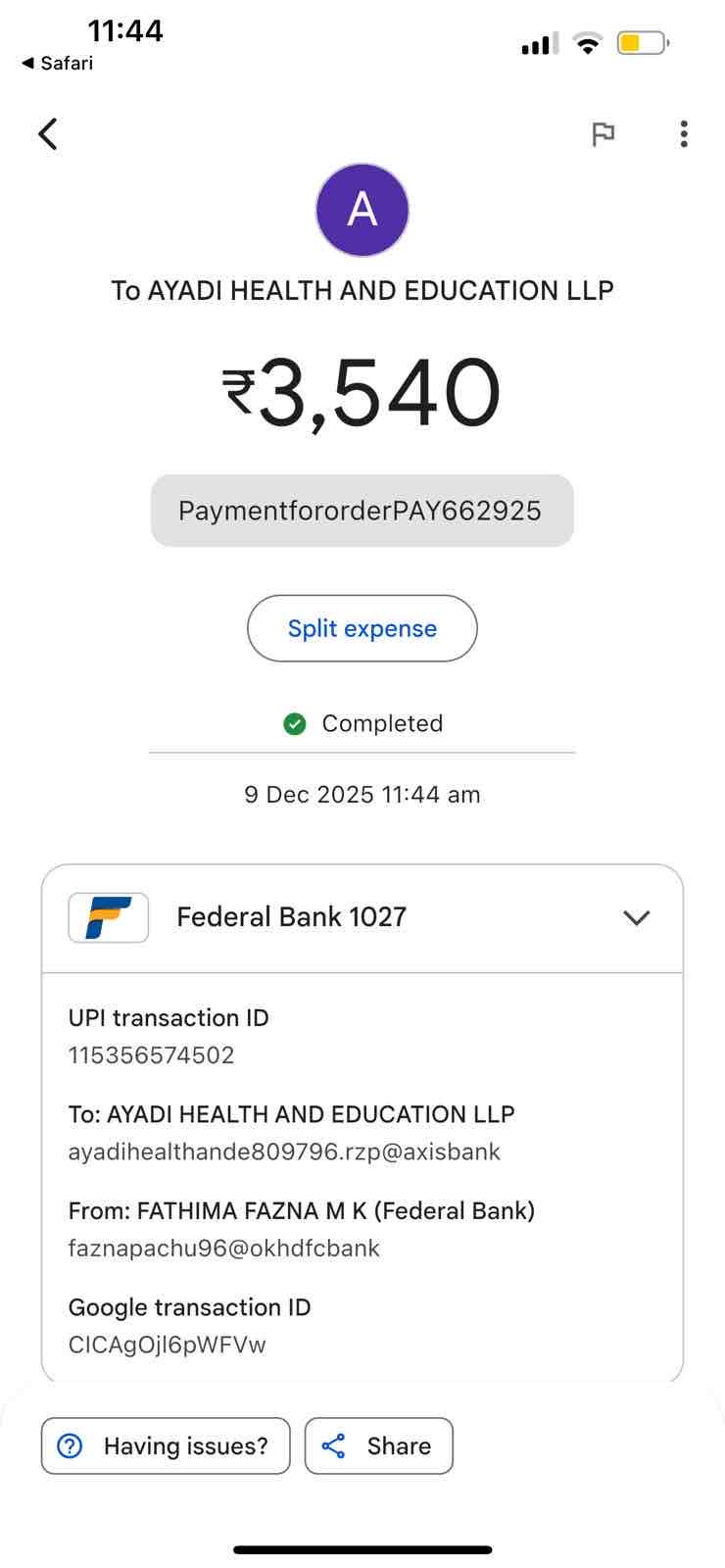
Task: Tap the flag report icon
Action: coord(603,134)
